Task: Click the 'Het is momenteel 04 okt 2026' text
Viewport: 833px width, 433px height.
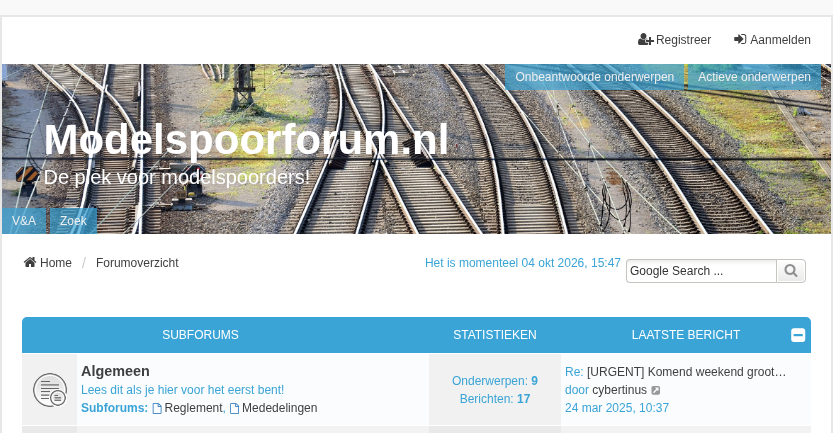Action: (523, 263)
